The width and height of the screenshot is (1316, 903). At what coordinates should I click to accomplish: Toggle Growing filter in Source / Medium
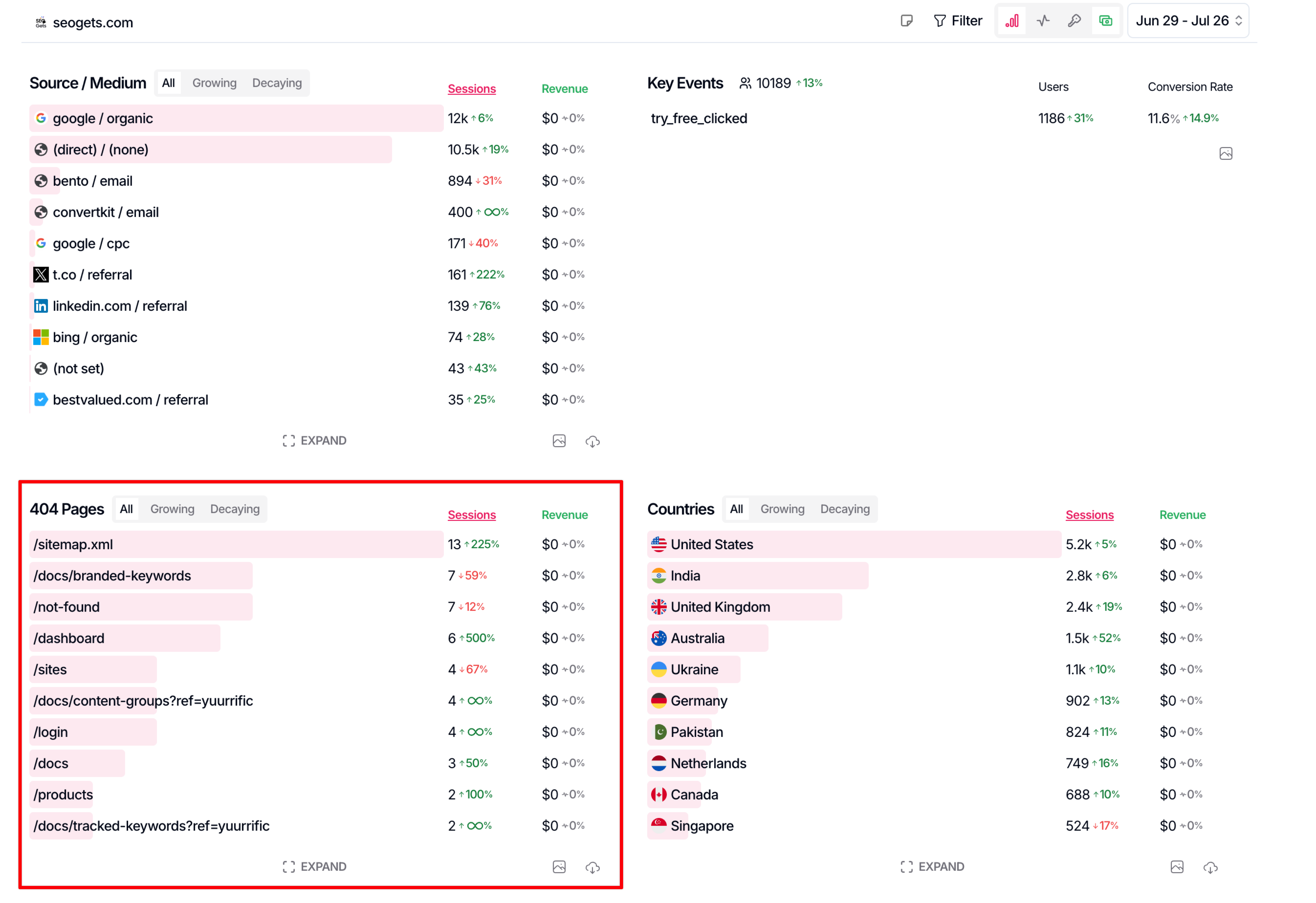tap(214, 83)
